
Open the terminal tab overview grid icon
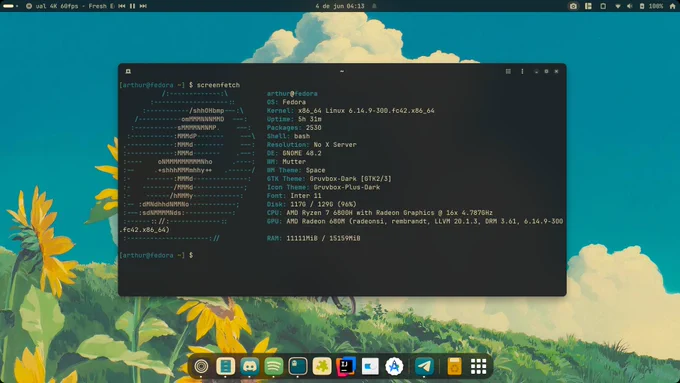click(x=508, y=71)
